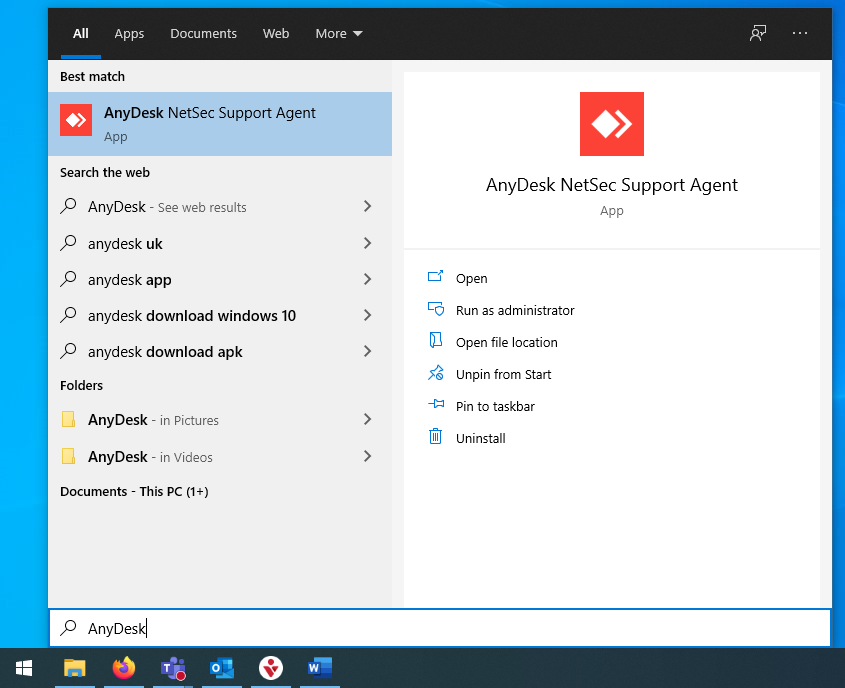Viewport: 845px width, 688px height.
Task: Select 'anydesk download apk' suggestion text
Action: tap(165, 352)
